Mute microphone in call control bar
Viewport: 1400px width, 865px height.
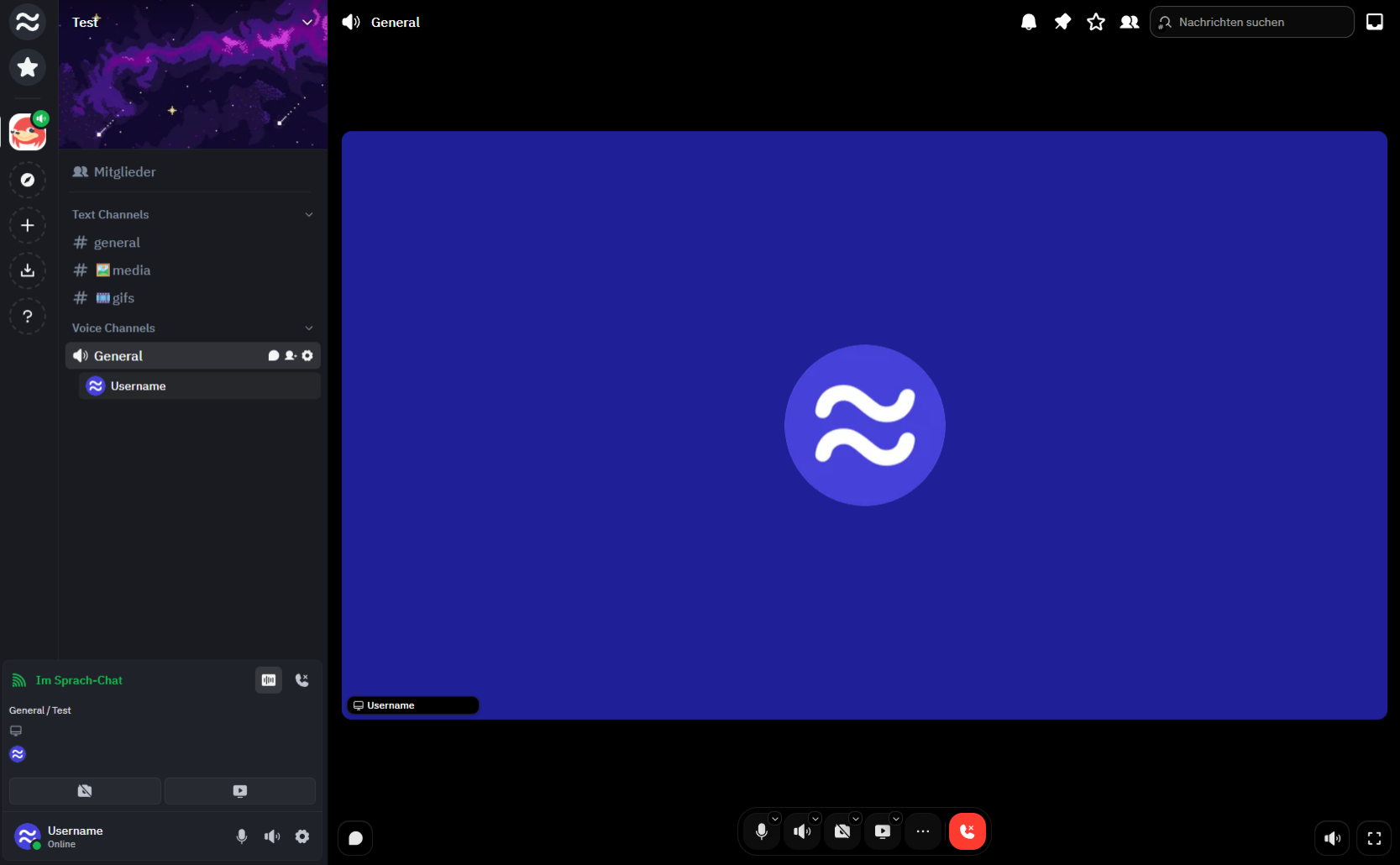(x=762, y=831)
